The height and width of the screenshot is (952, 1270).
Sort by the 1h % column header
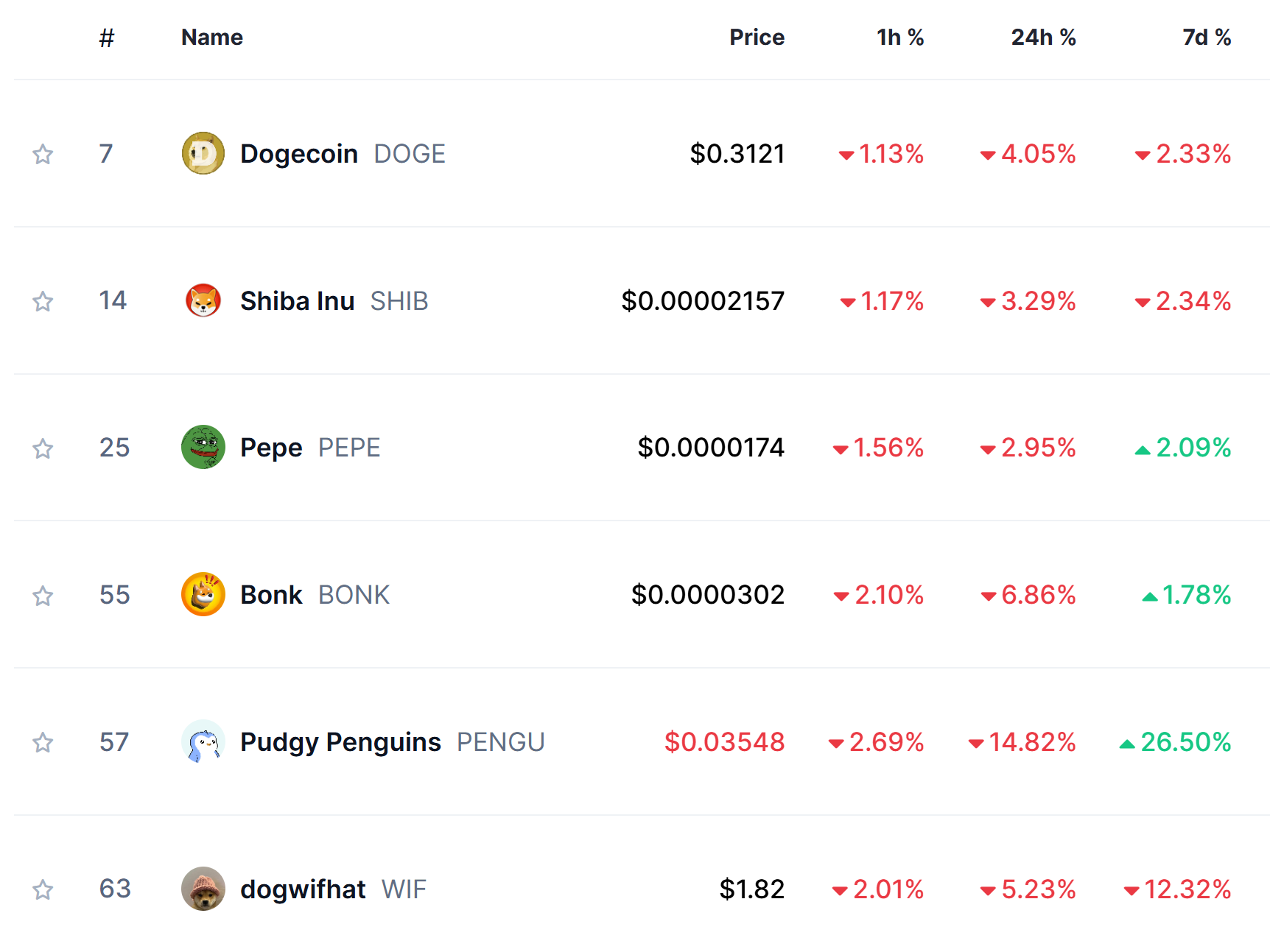[899, 38]
